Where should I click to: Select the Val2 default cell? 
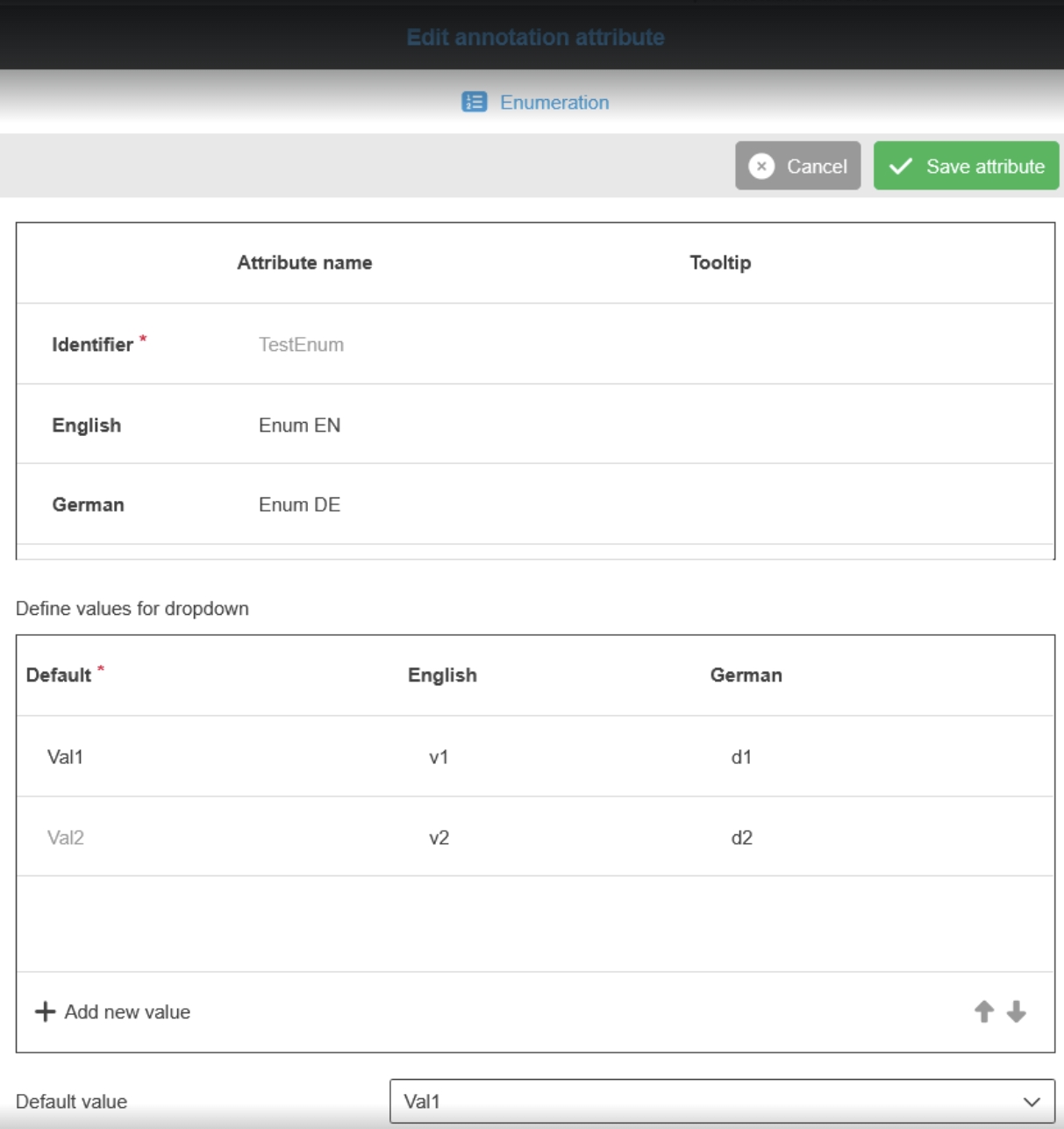coord(65,838)
